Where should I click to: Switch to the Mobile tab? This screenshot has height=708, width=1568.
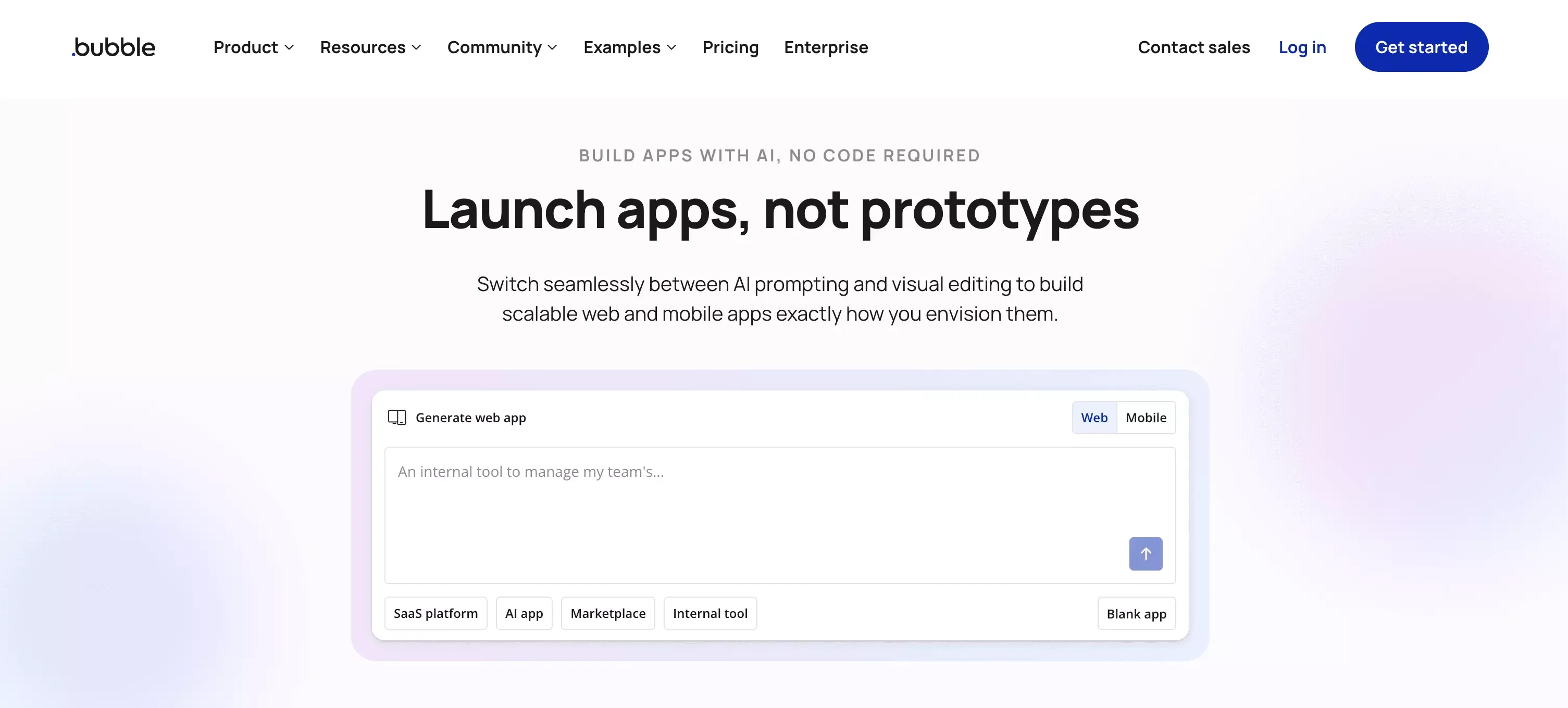[1146, 418]
